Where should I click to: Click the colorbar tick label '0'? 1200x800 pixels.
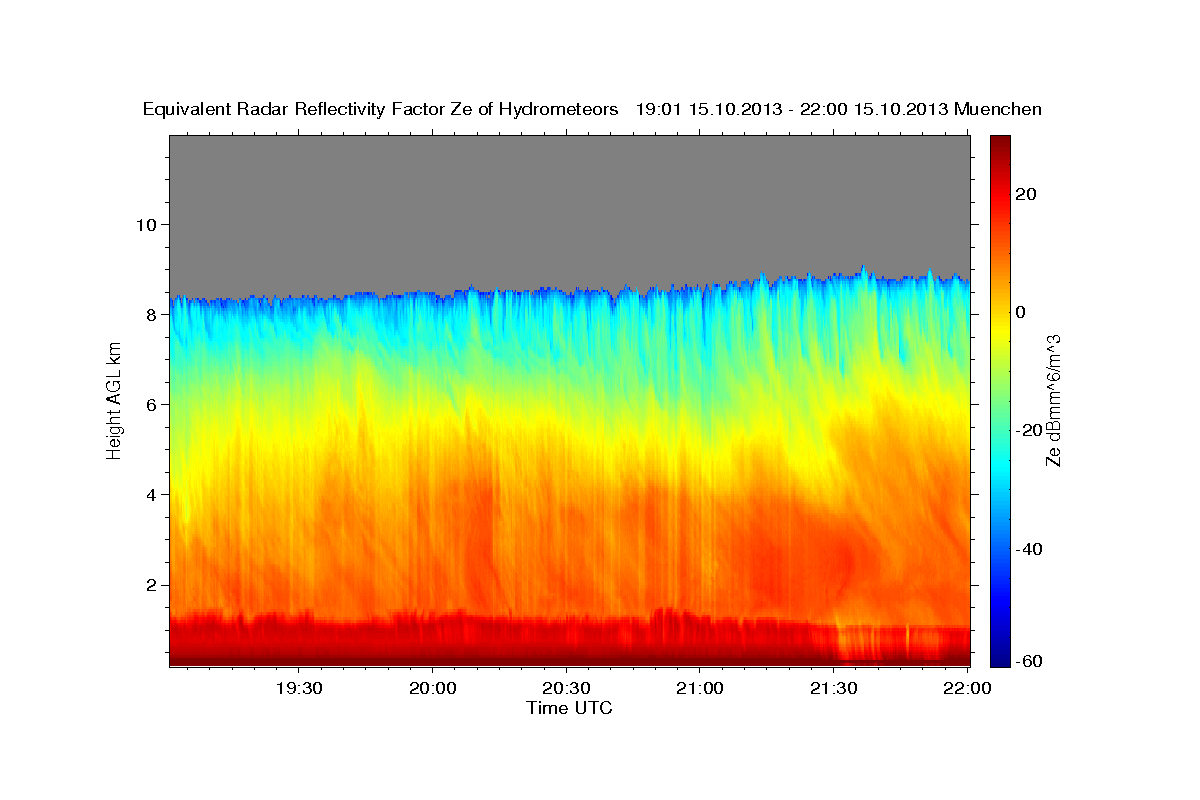pos(1022,312)
